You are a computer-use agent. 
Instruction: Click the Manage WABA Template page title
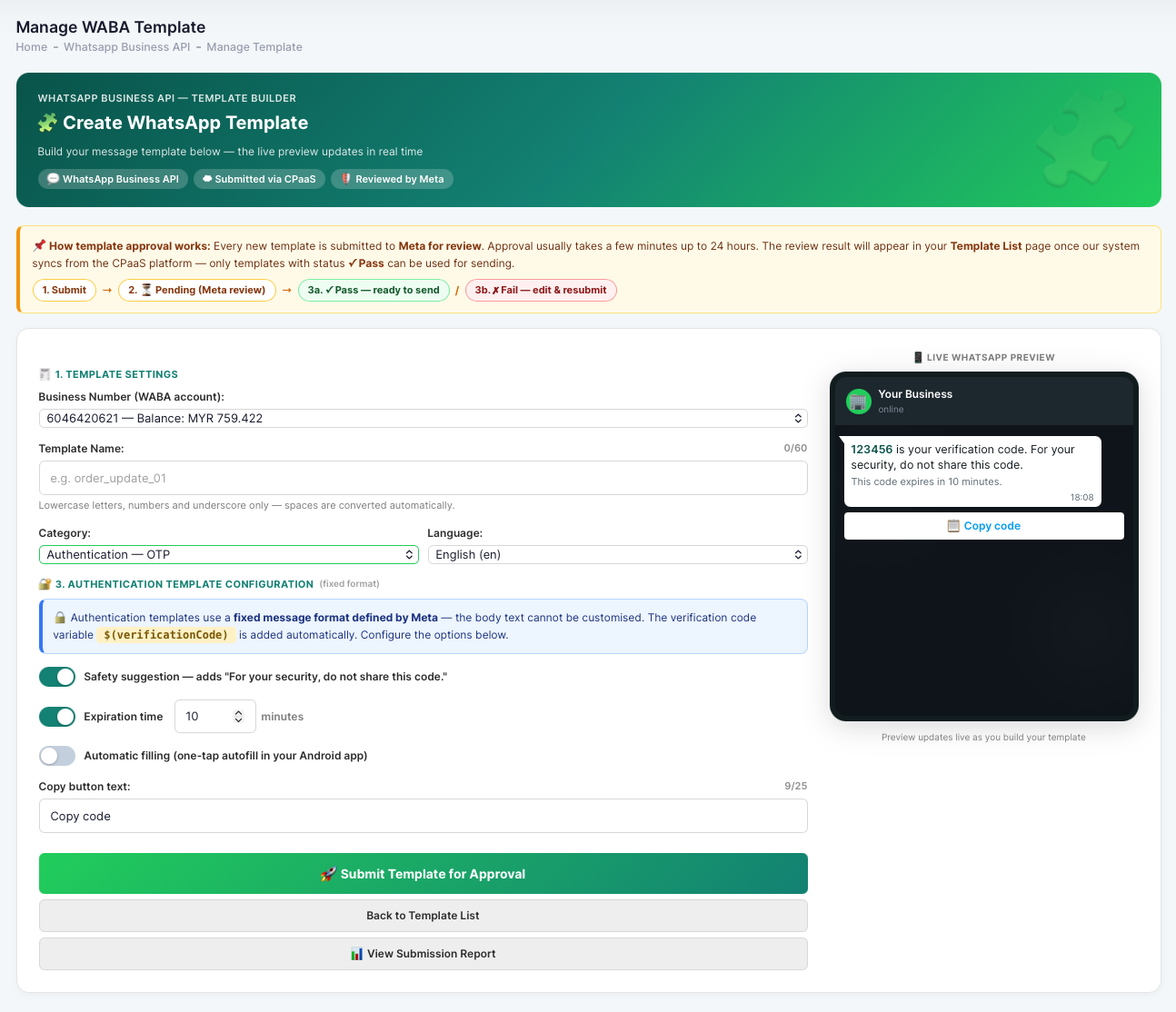(x=111, y=27)
